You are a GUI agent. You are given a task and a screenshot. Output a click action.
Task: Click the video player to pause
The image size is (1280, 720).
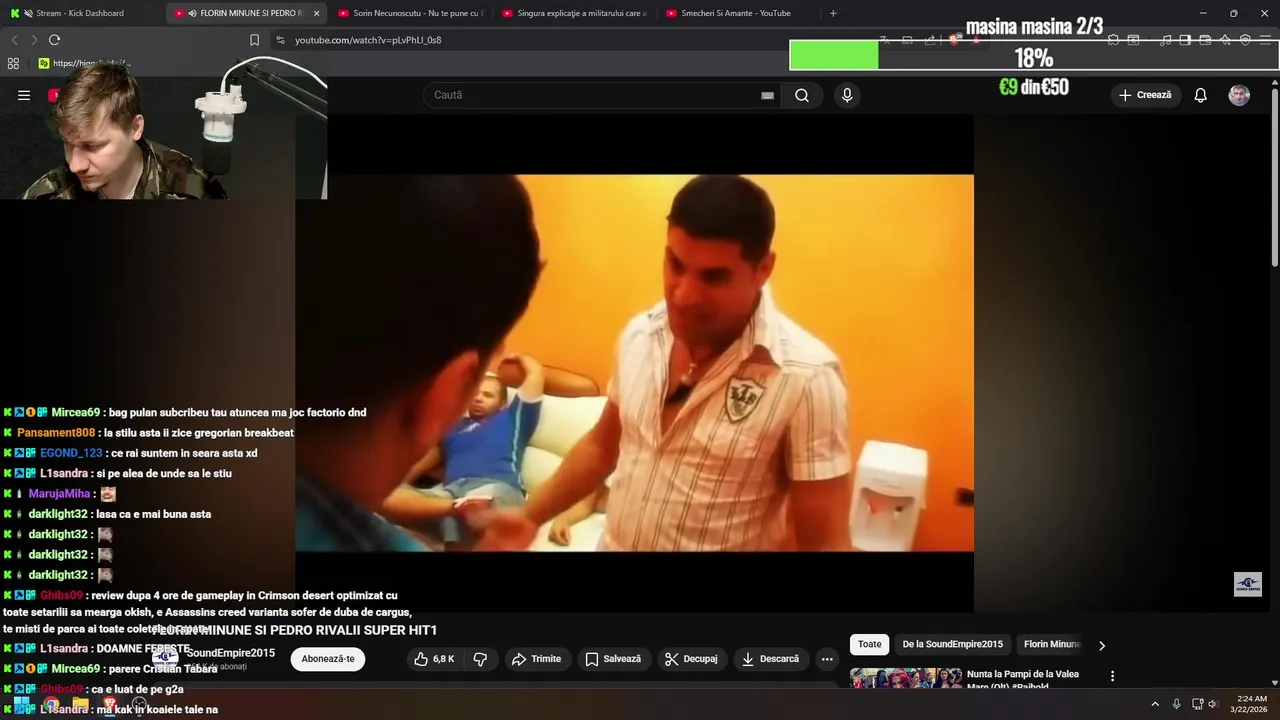coord(634,363)
